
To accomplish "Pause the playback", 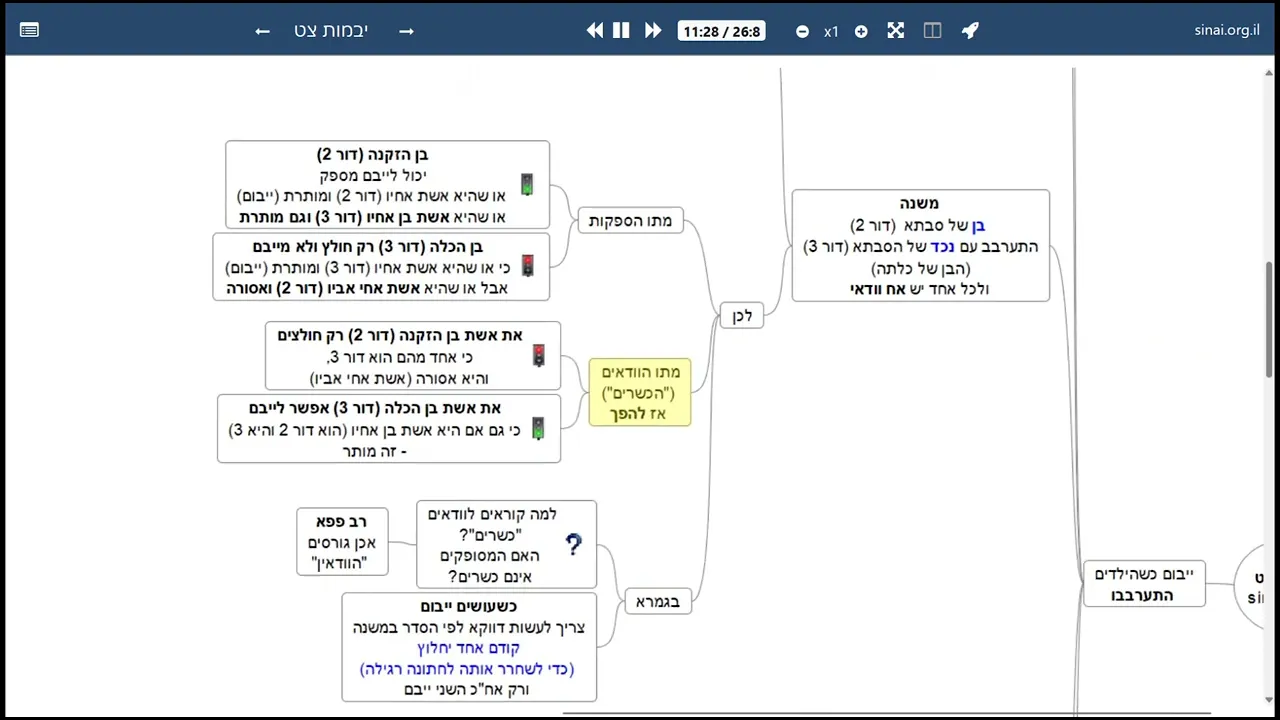I will (x=621, y=30).
